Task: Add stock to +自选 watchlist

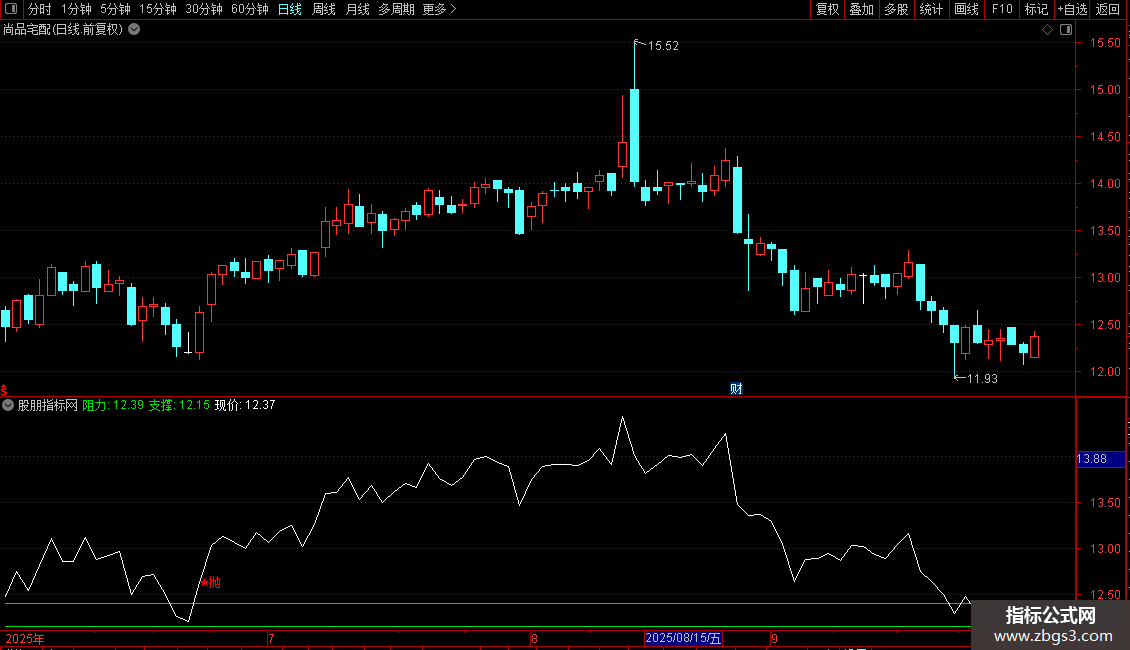Action: pos(1072,9)
